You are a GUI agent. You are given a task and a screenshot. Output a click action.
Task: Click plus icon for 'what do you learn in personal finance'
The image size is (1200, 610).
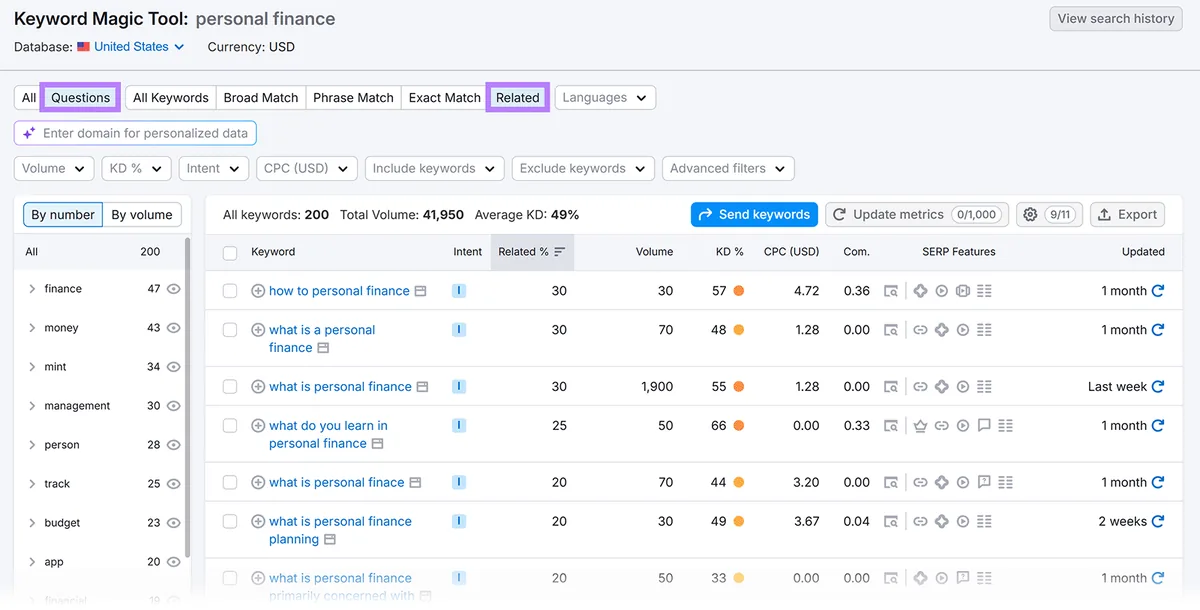tap(258, 426)
